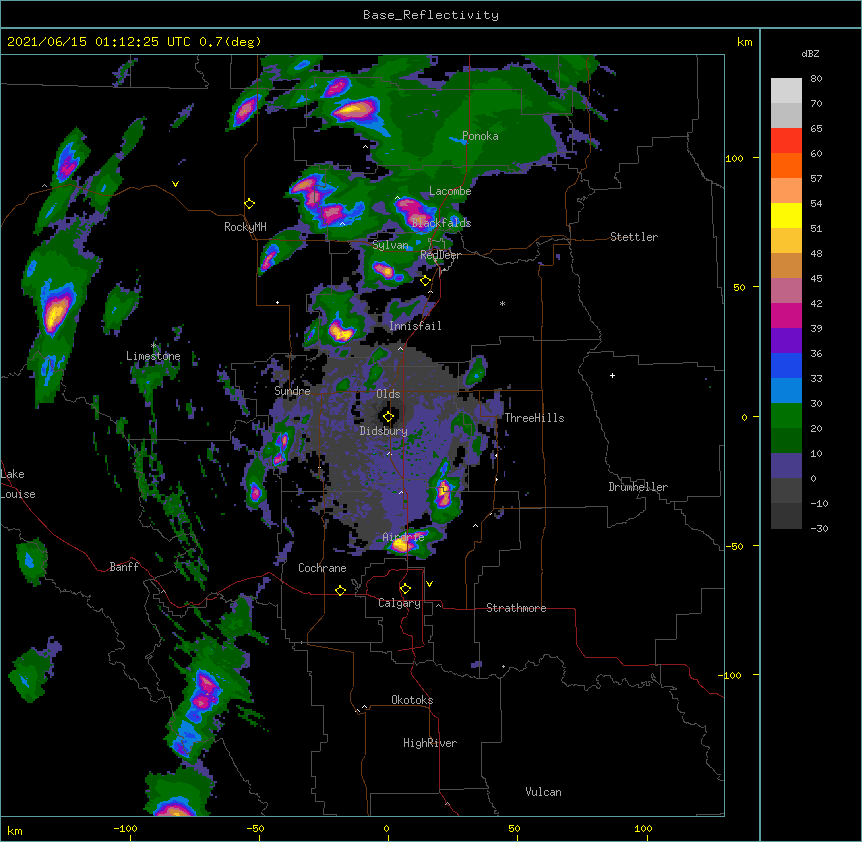
Task: Click the Sundre label
Action: coord(292,391)
